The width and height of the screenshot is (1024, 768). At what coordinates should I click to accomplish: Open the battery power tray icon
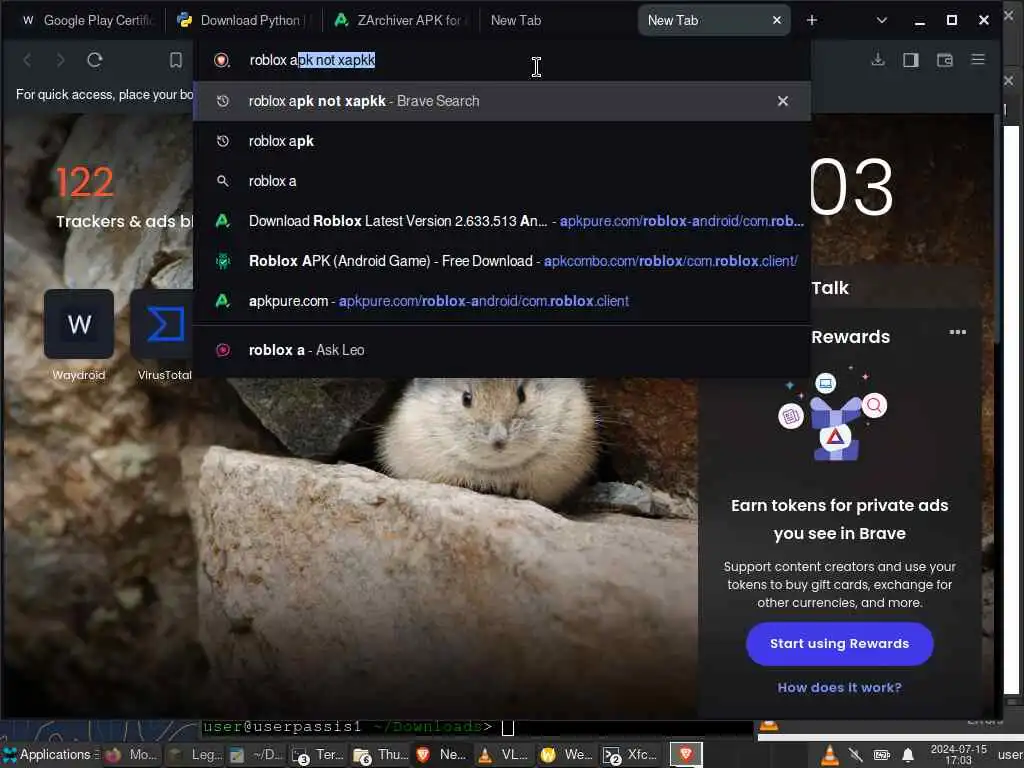click(x=882, y=756)
